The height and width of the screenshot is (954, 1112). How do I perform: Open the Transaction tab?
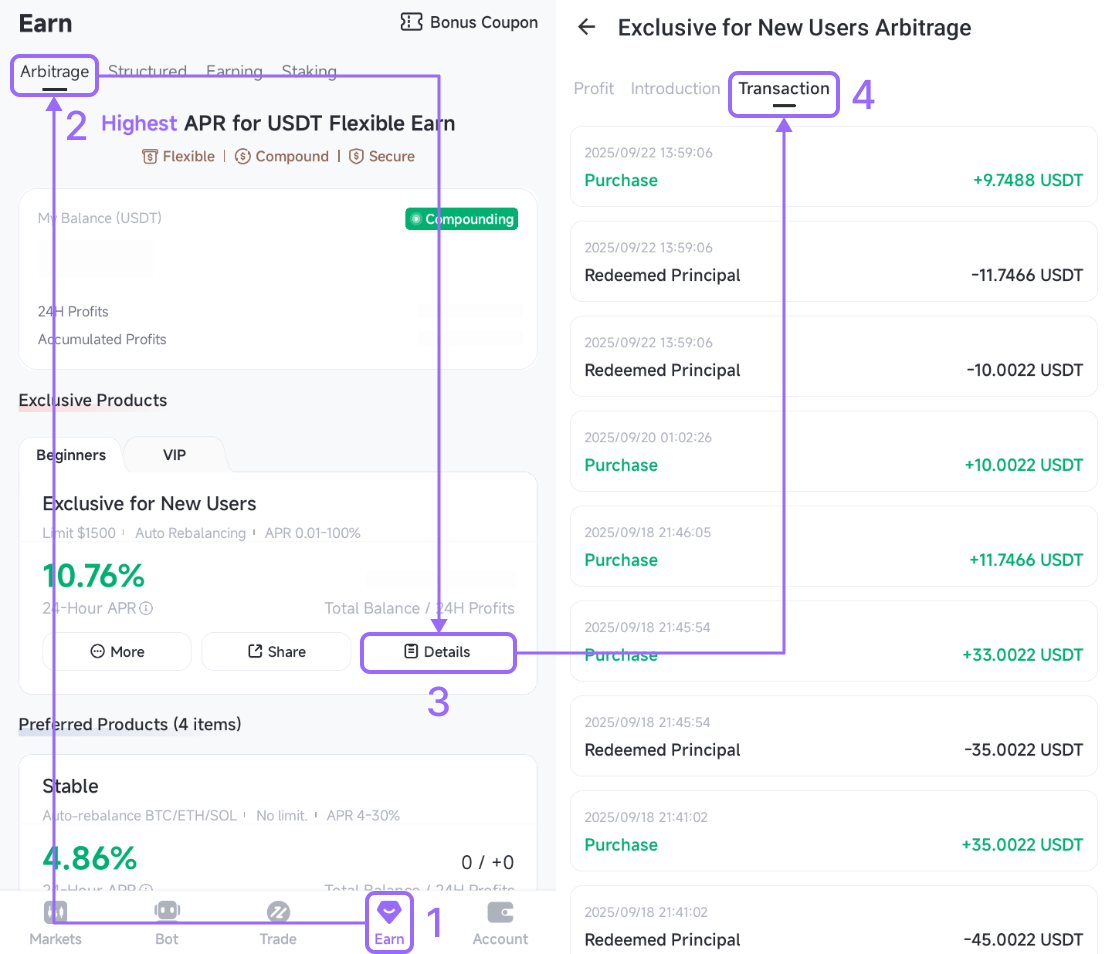(x=784, y=89)
